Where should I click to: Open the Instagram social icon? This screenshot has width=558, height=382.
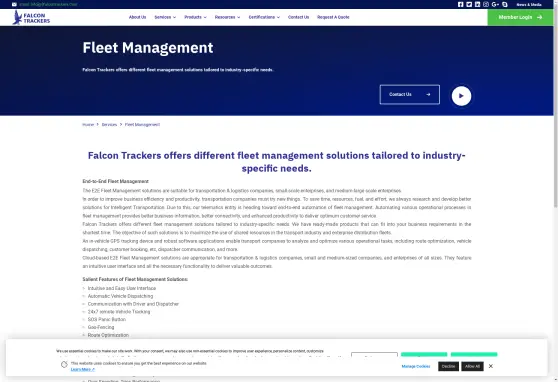[486, 4]
